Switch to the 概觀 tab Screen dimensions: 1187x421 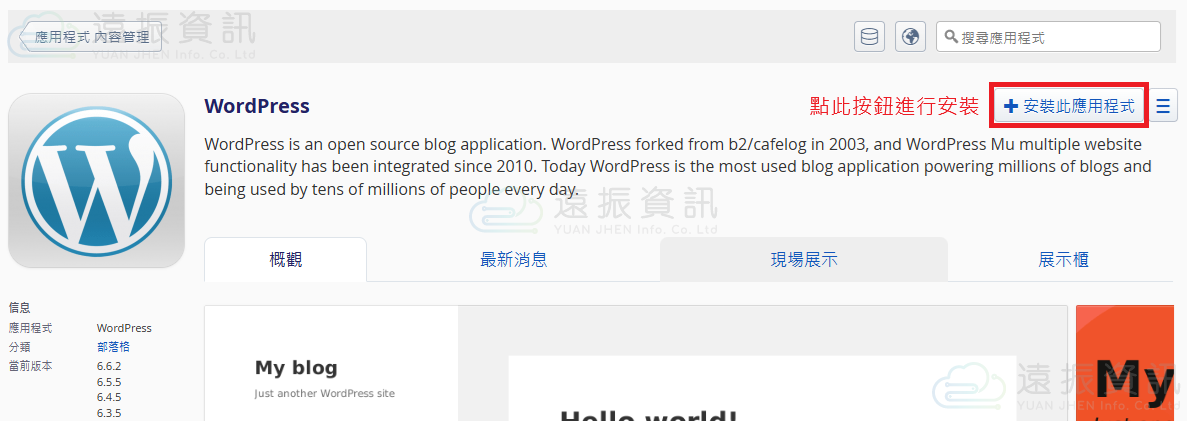(x=285, y=260)
